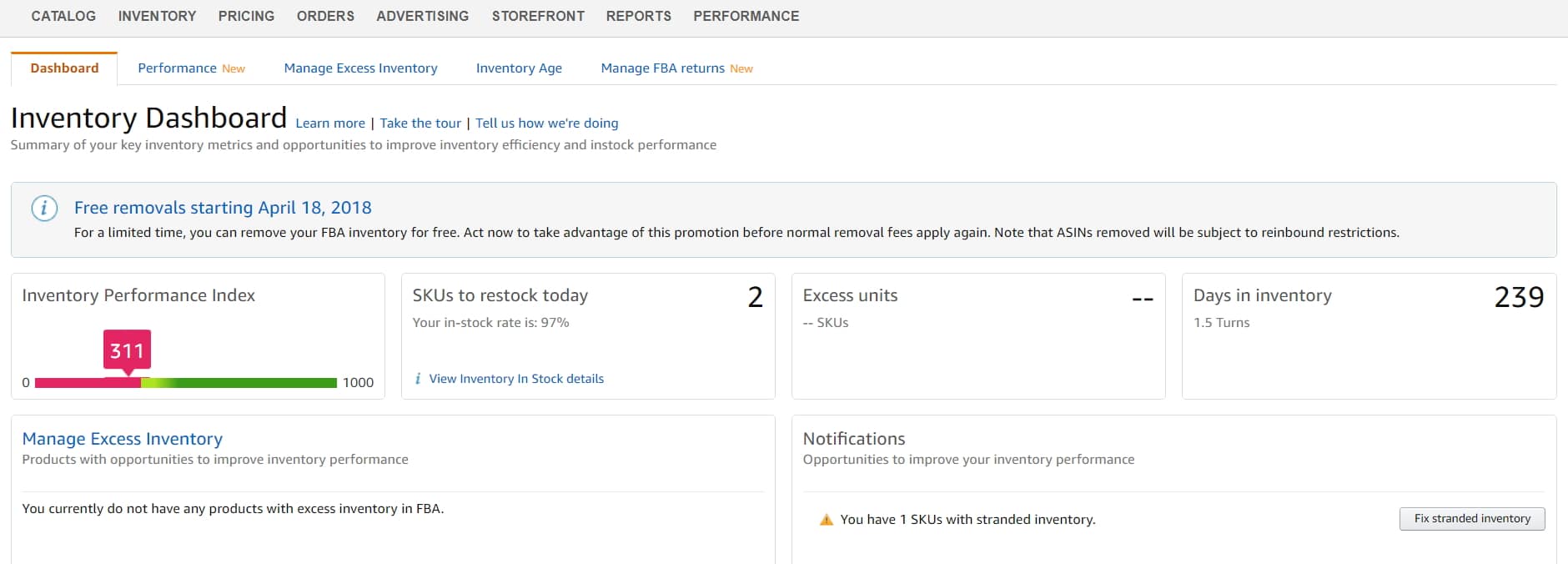Switch to the Performance New tab
Image resolution: width=1568 pixels, height=564 pixels.
pyautogui.click(x=191, y=68)
